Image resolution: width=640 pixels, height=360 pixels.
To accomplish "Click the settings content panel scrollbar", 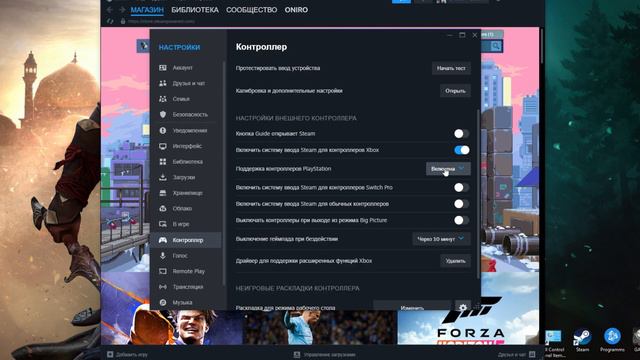I will [478, 194].
